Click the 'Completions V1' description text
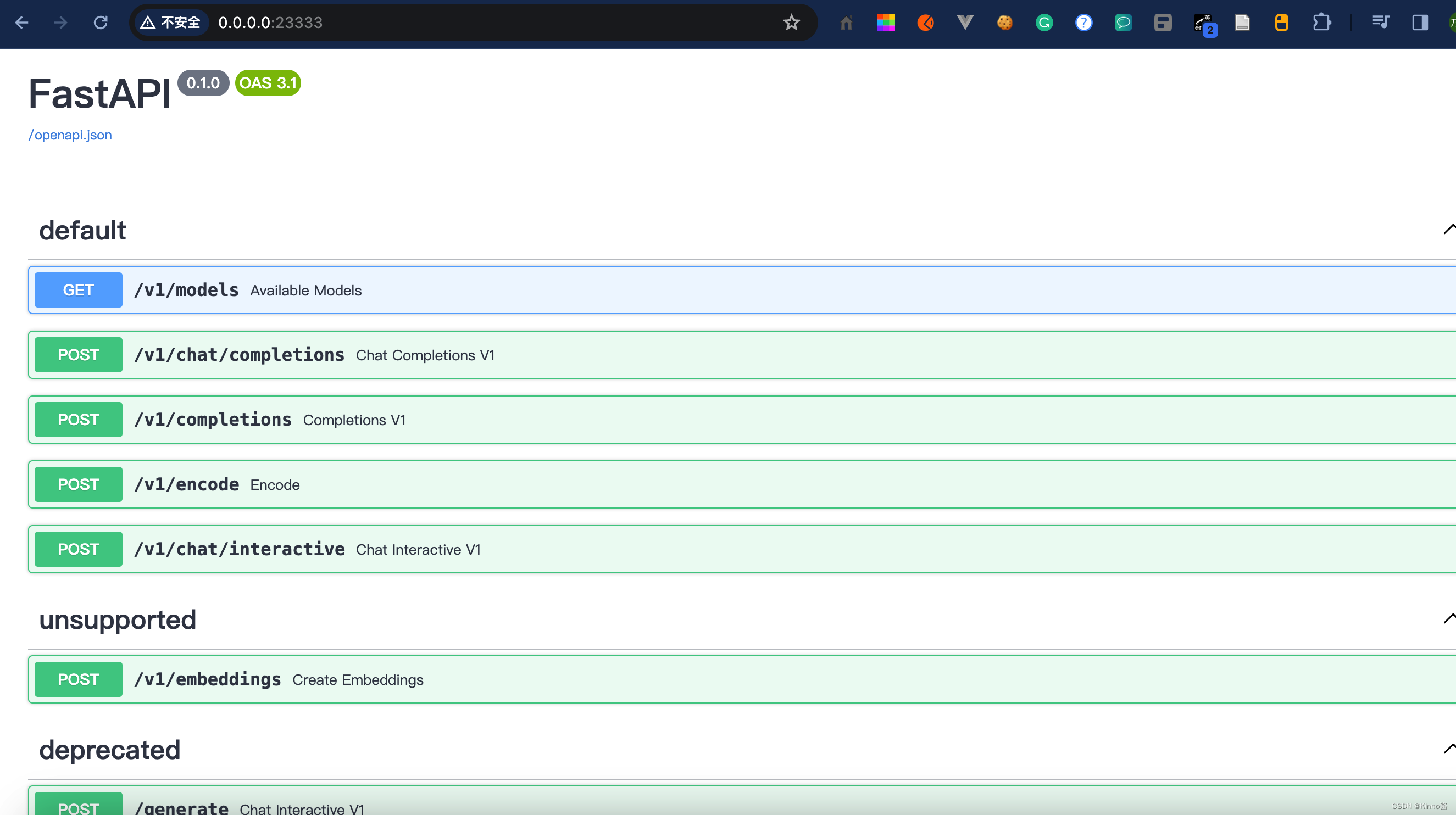1456x815 pixels. (354, 420)
